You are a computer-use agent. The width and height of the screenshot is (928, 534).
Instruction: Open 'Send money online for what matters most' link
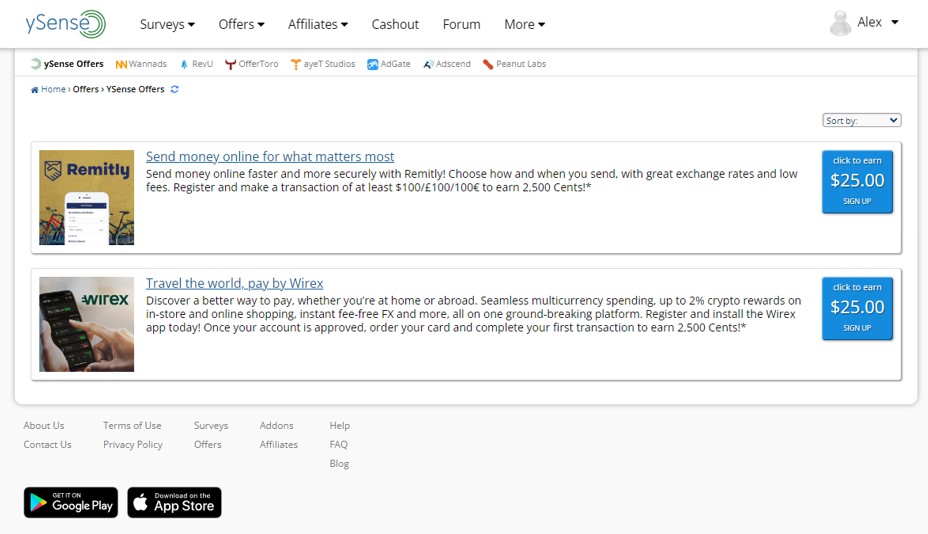pyautogui.click(x=270, y=156)
